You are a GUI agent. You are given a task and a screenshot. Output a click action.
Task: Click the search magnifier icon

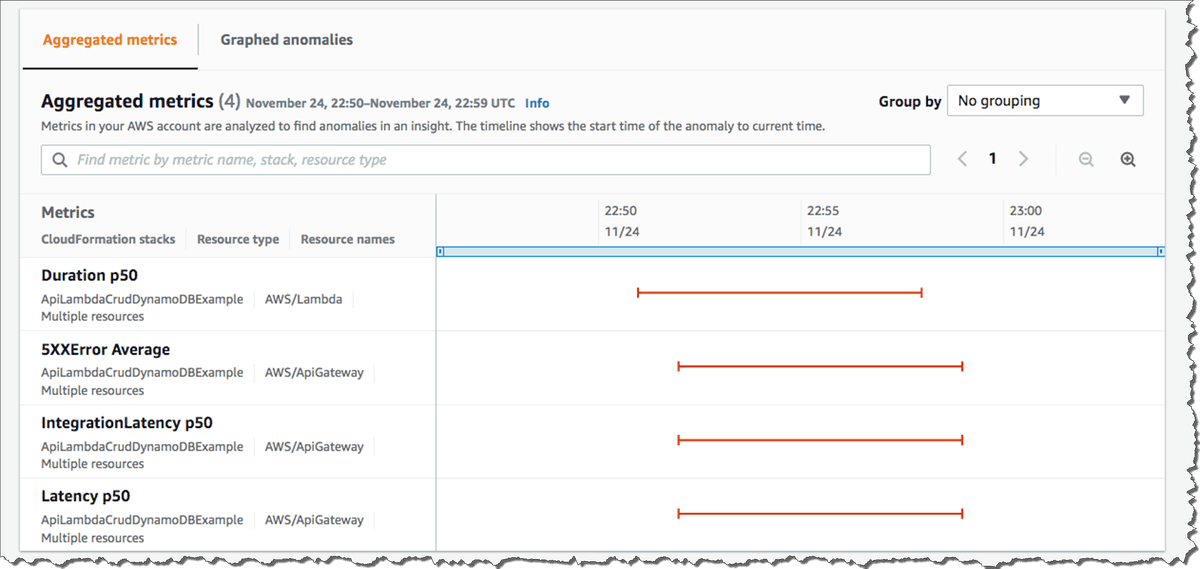coord(60,160)
